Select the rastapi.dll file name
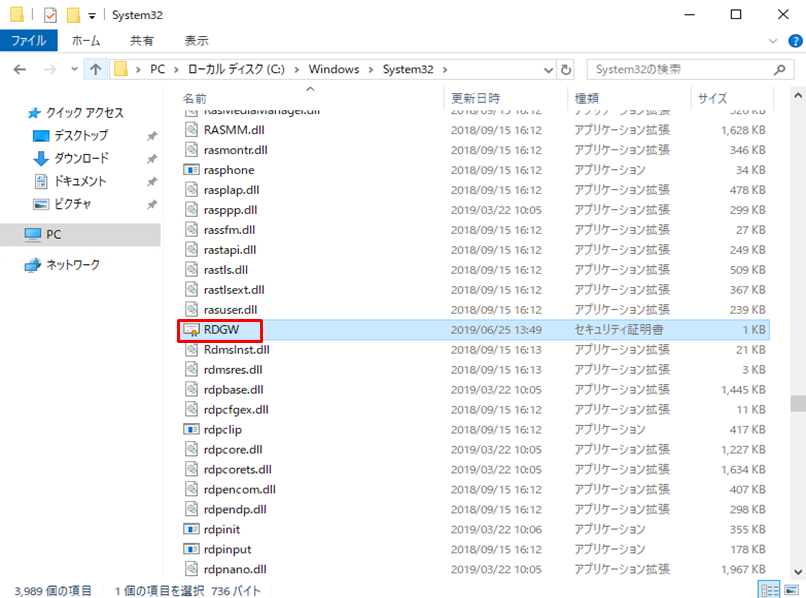This screenshot has height=598, width=806. 230,250
